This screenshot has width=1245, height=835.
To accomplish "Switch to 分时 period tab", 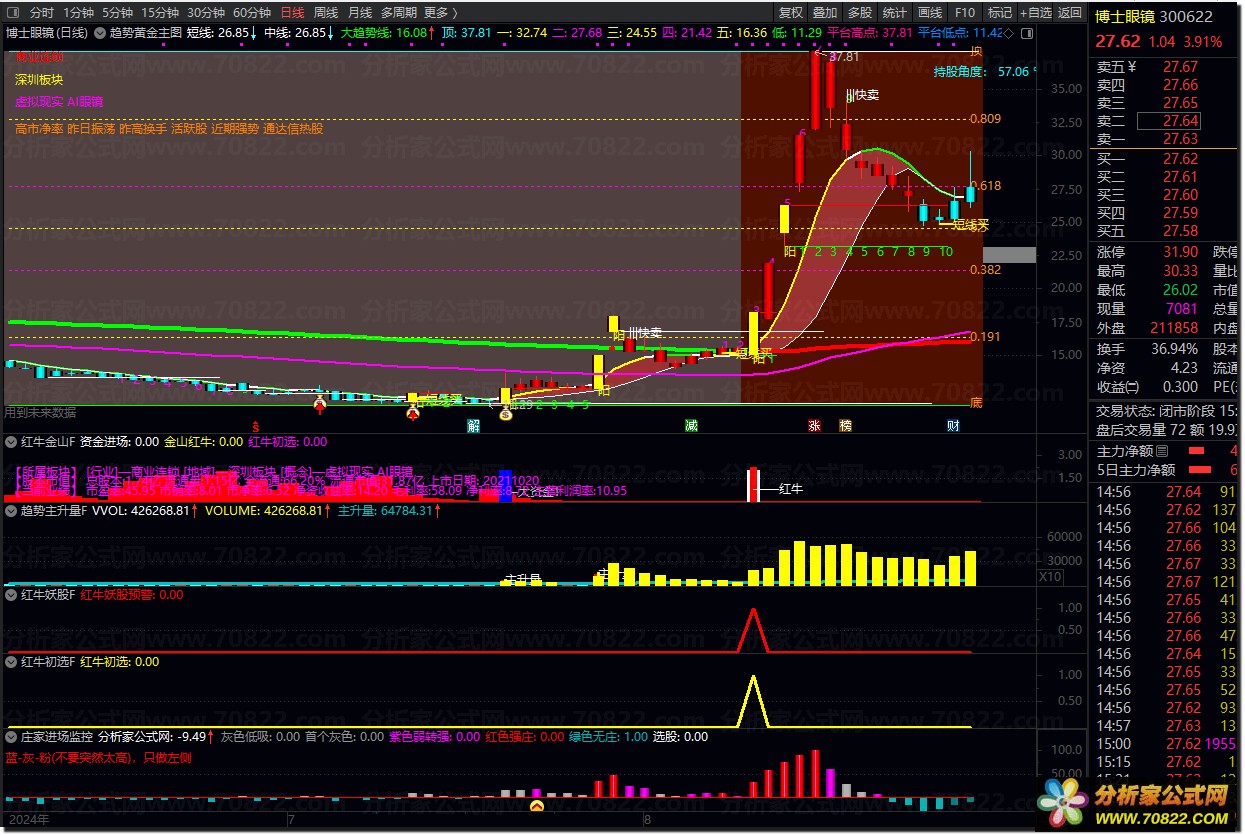I will [42, 13].
